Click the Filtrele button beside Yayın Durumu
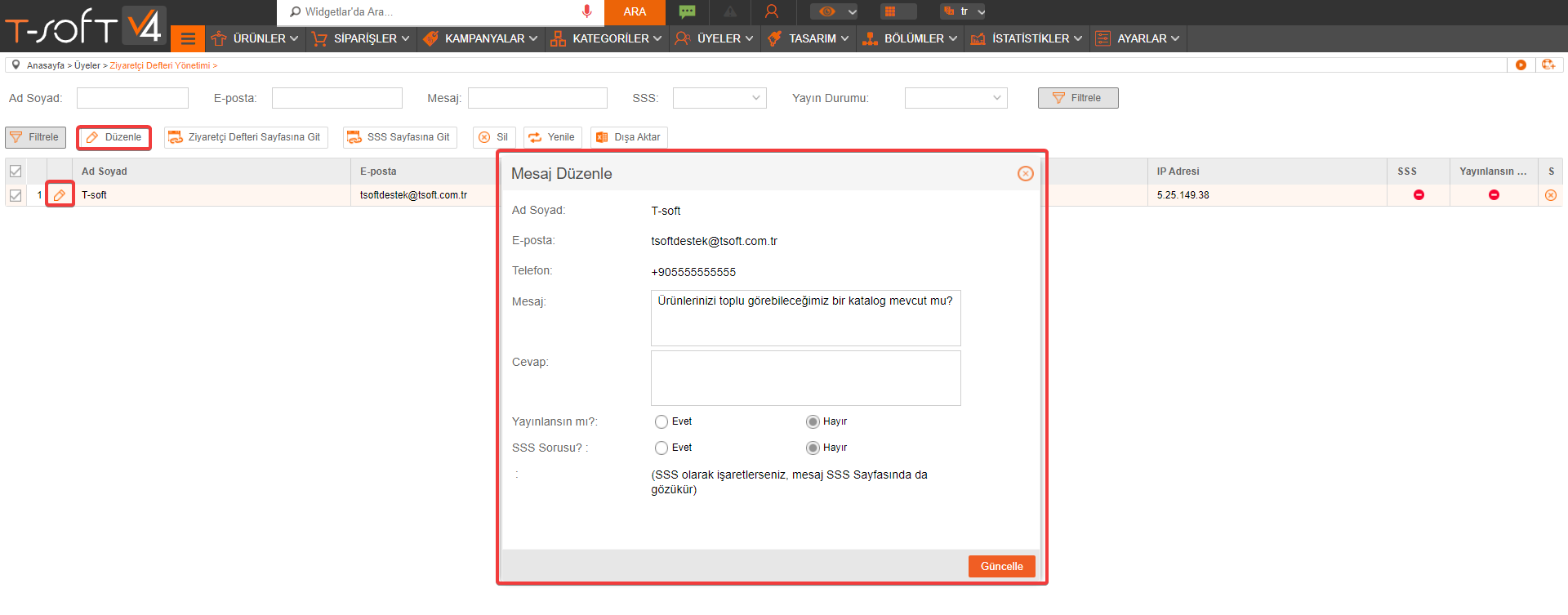Screen dimensions: 1568x615 point(1078,98)
